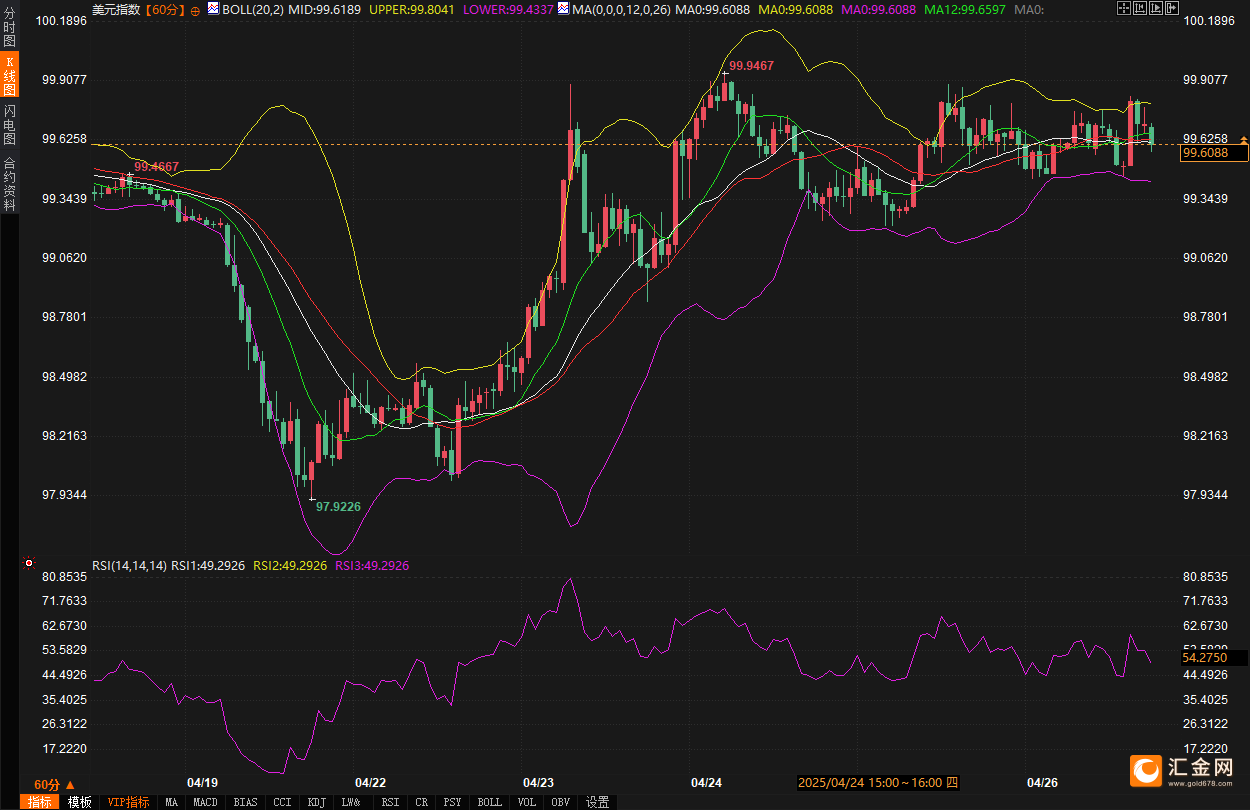Click the LOWER:99.4337 value

pyautogui.click(x=508, y=9)
